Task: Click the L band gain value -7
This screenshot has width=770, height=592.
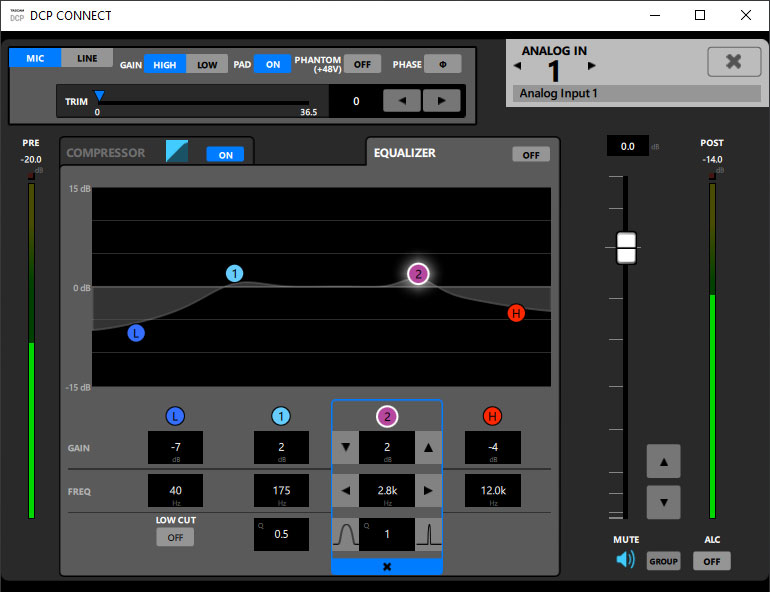Action: 175,447
